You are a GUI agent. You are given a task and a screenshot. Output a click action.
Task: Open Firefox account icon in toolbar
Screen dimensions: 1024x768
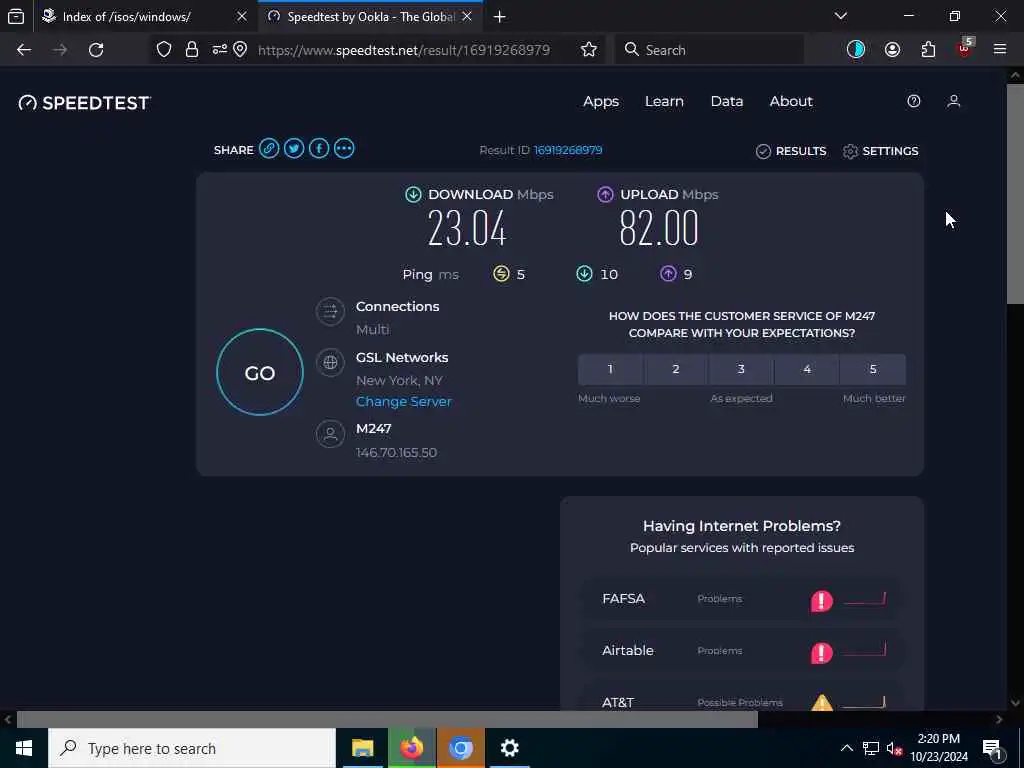(x=892, y=50)
